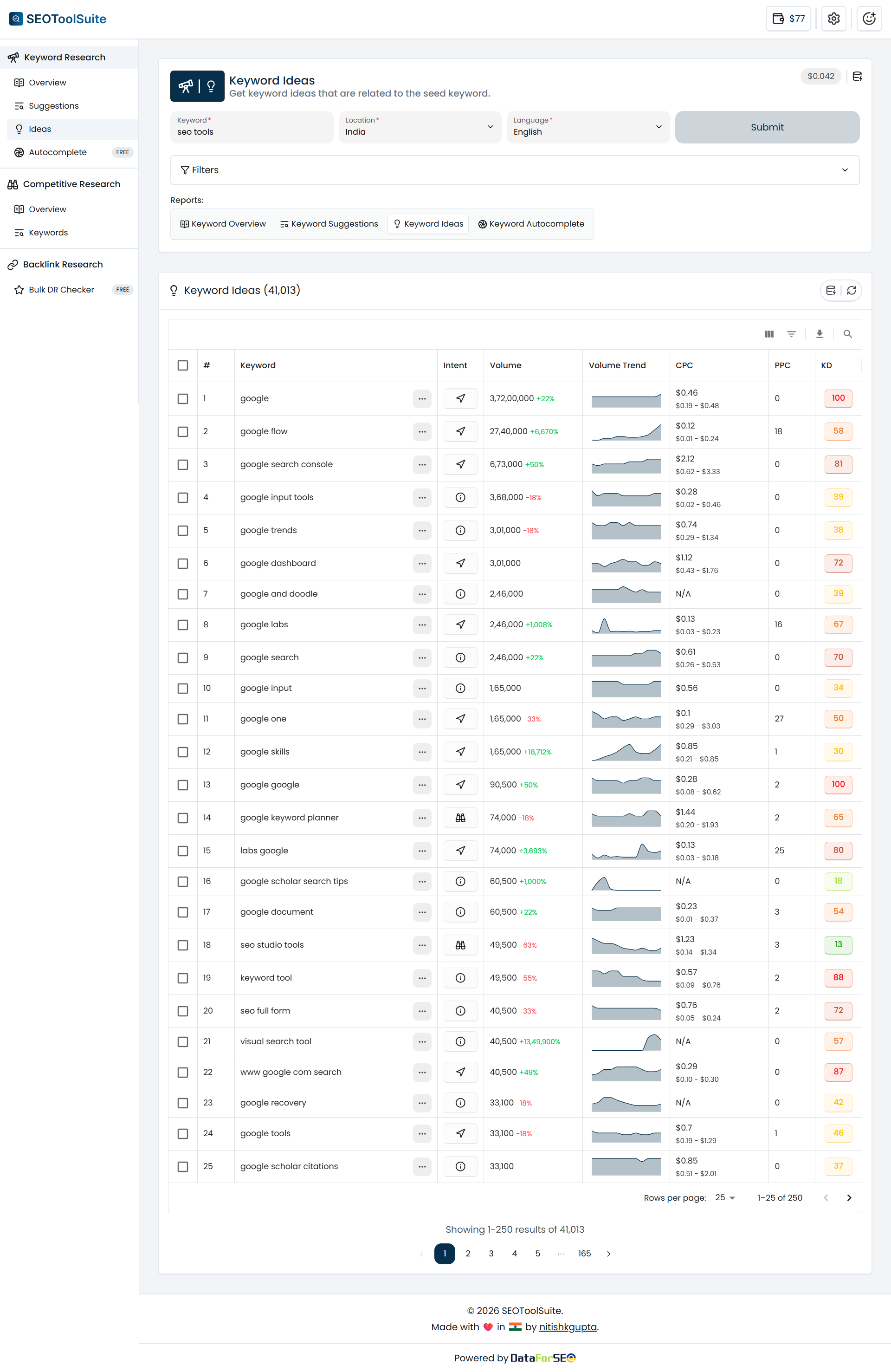Open the DataForSEO logo link
This screenshot has width=891, height=1372.
point(543,1358)
